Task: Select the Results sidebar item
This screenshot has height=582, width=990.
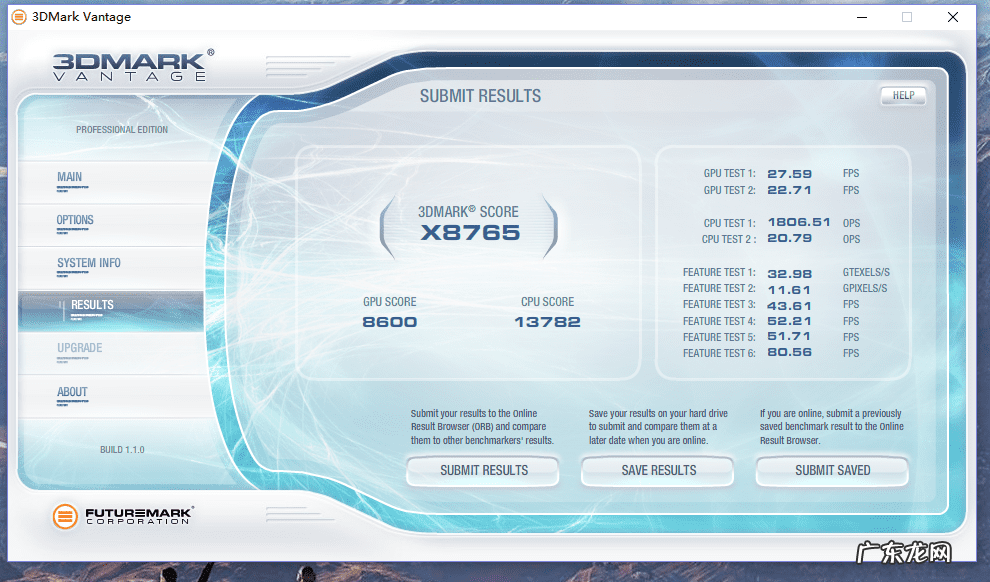Action: pyautogui.click(x=92, y=305)
